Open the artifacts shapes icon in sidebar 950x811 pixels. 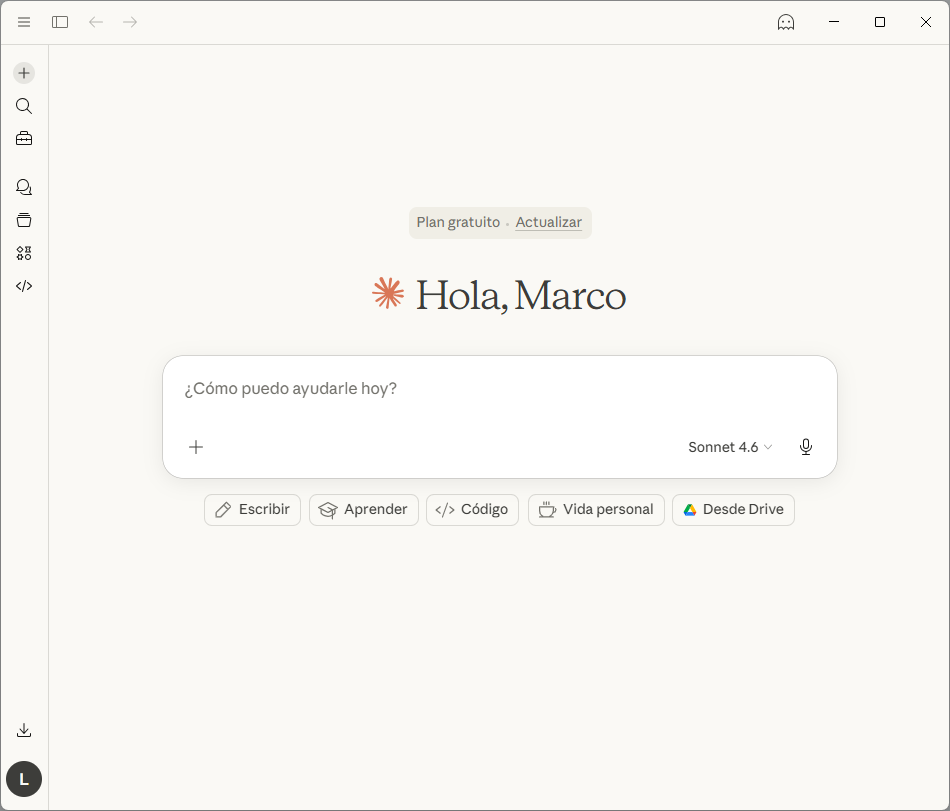pyautogui.click(x=24, y=253)
